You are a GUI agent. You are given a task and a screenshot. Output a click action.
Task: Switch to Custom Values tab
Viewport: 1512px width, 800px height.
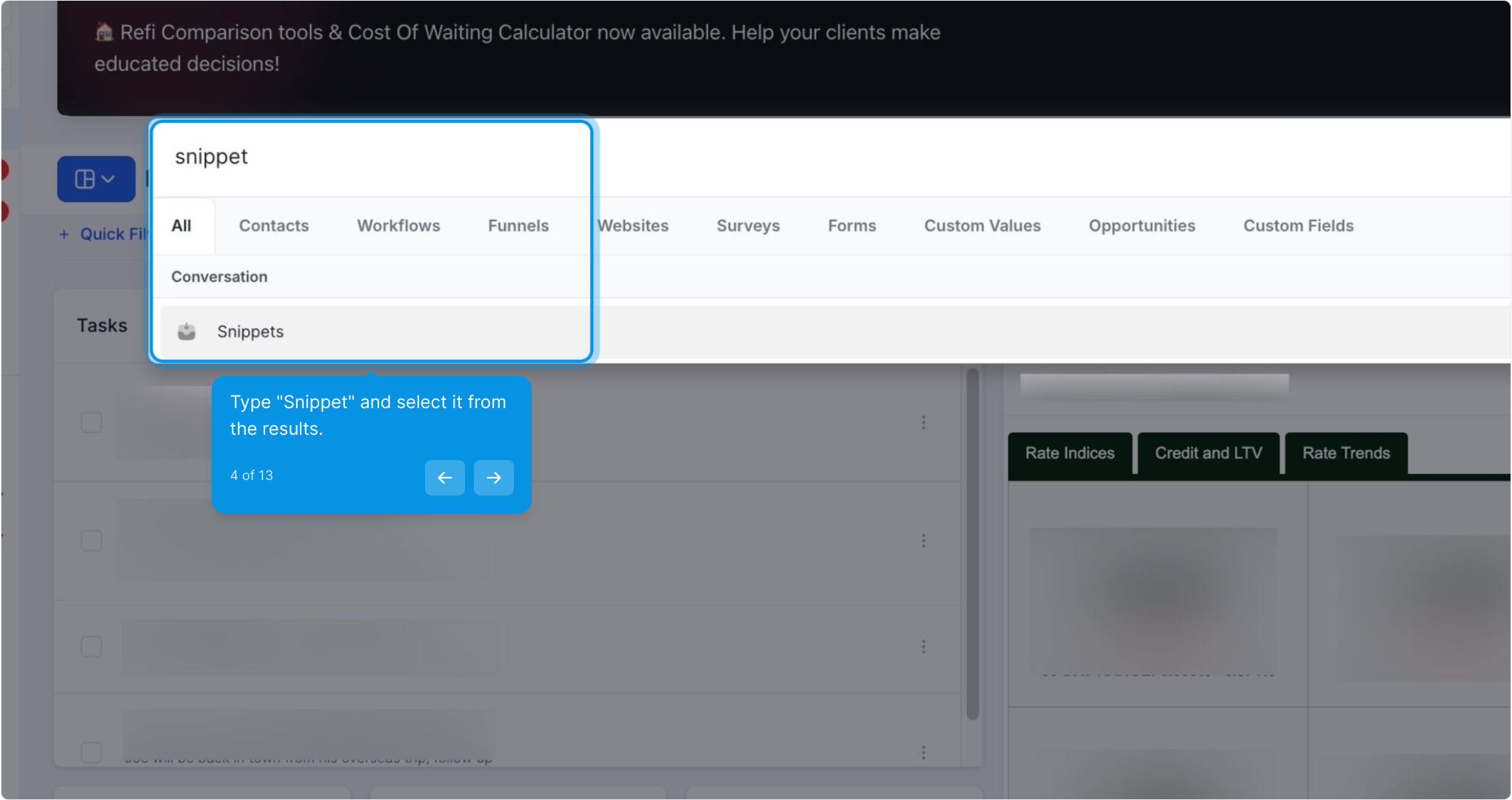(982, 226)
